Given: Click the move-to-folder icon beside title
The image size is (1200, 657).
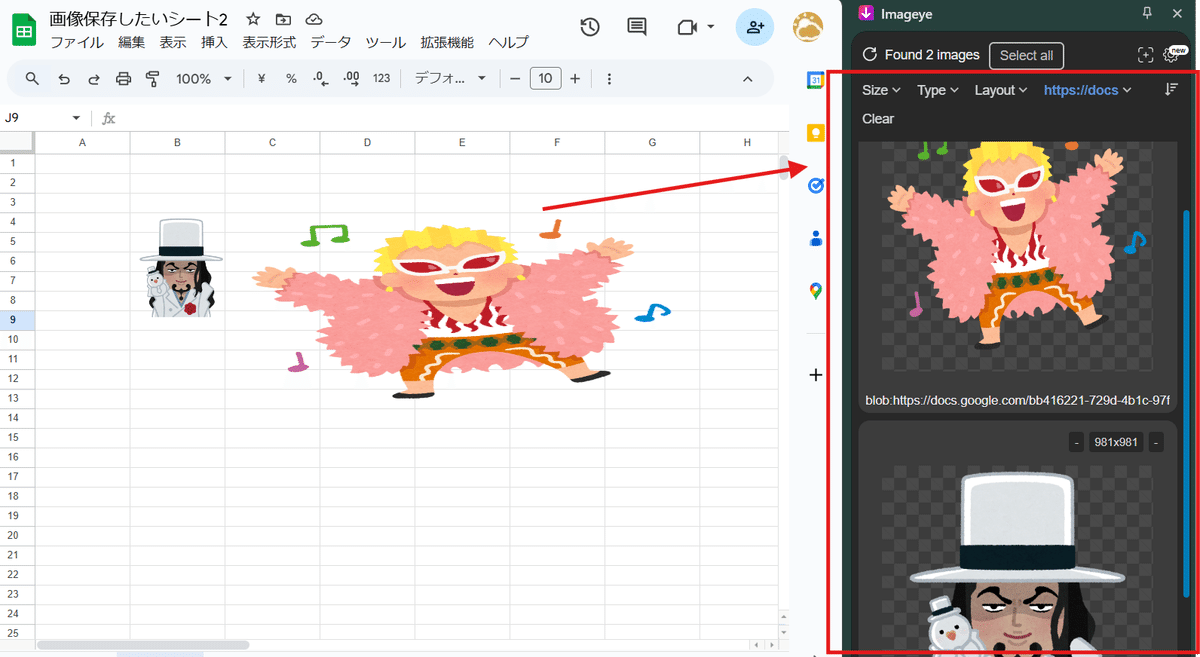Looking at the screenshot, I should [x=283, y=19].
